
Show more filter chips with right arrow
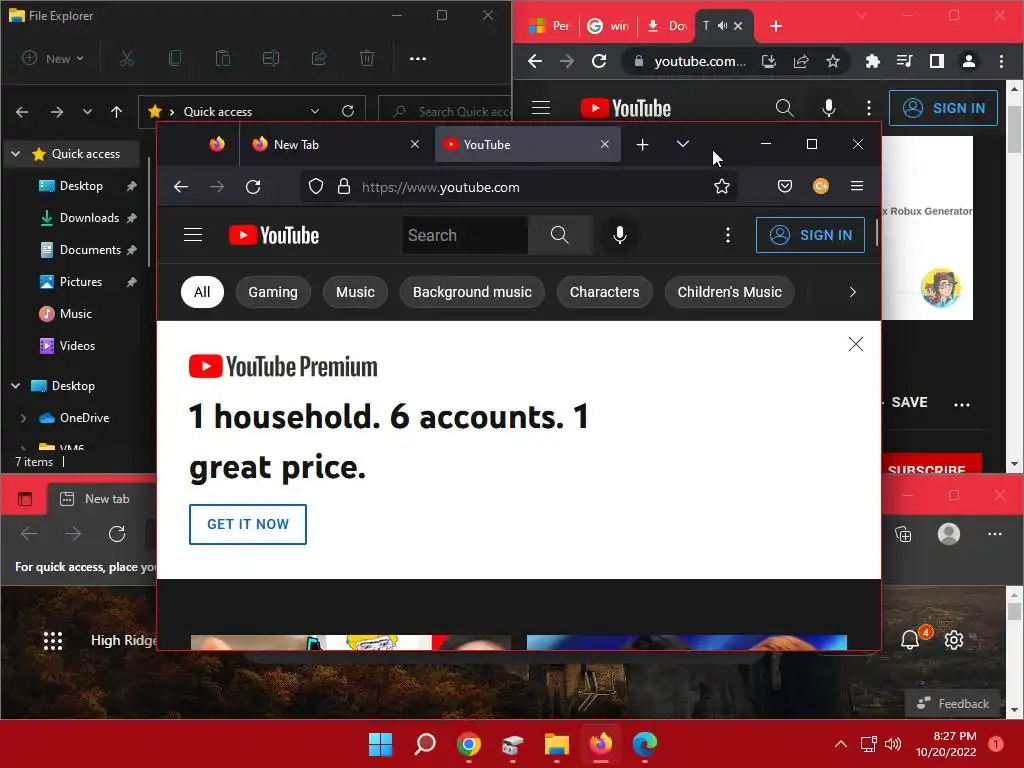(x=852, y=292)
